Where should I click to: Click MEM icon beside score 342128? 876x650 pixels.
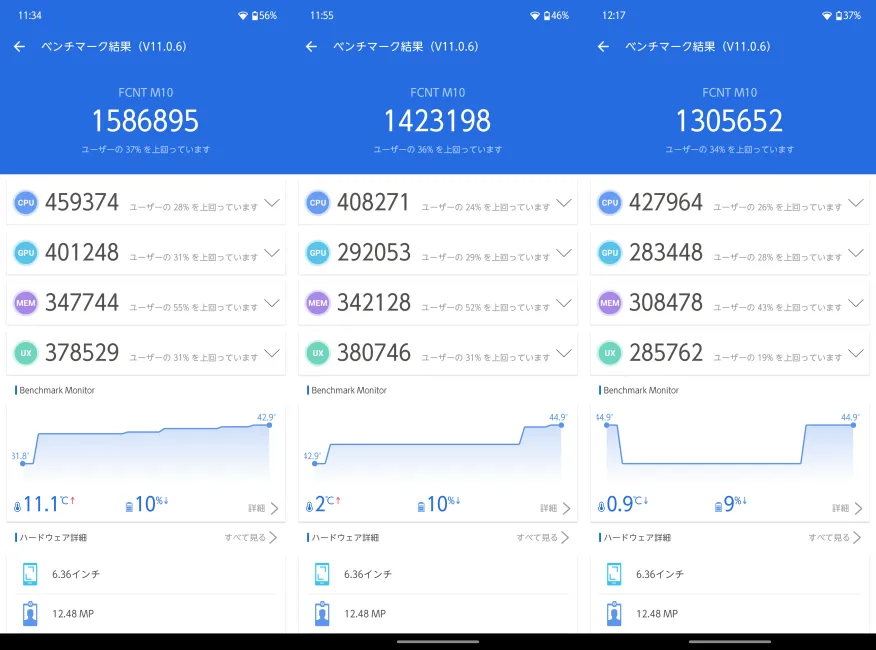(318, 303)
